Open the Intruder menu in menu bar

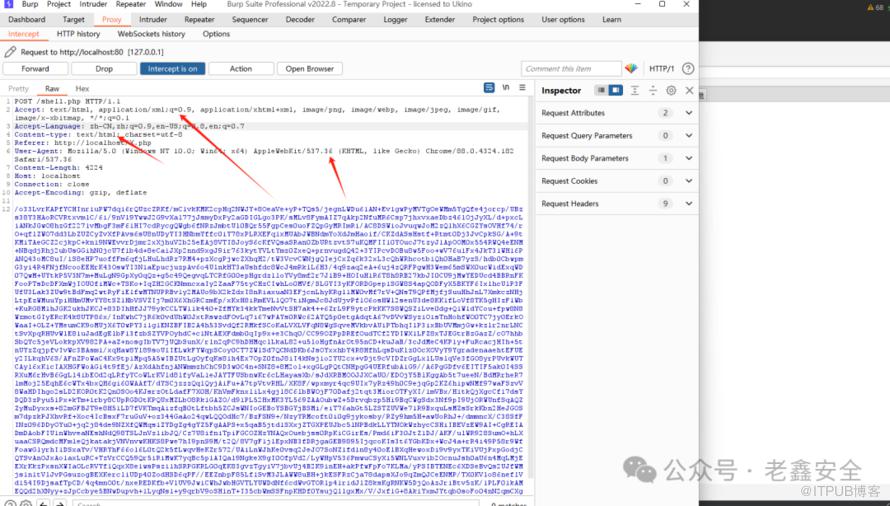[x=93, y=4]
